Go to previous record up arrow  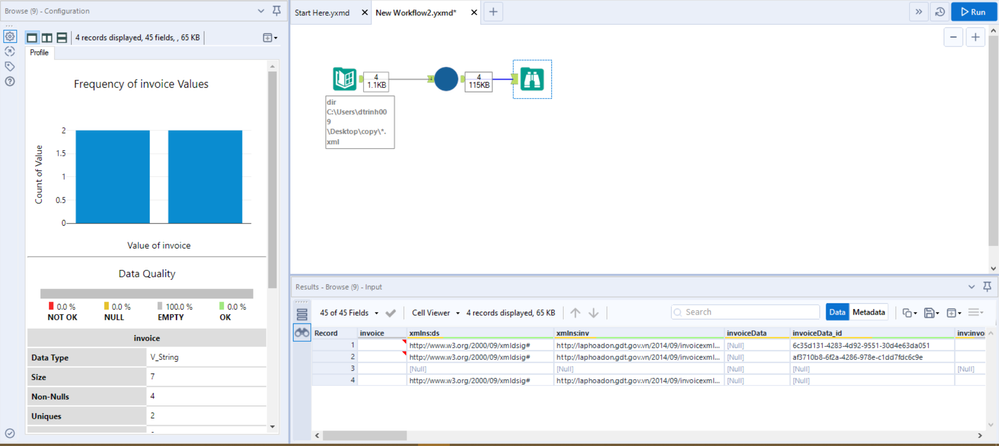tap(575, 313)
